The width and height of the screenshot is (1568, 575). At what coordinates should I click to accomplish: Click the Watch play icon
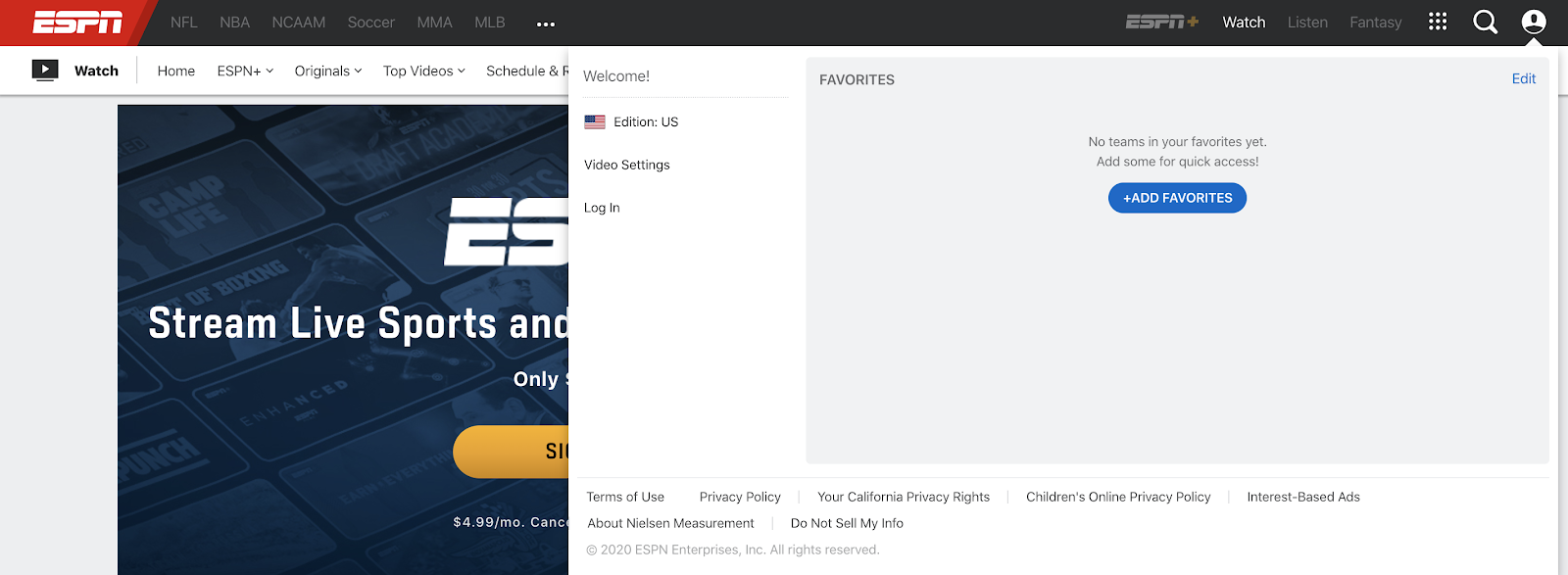tap(45, 71)
